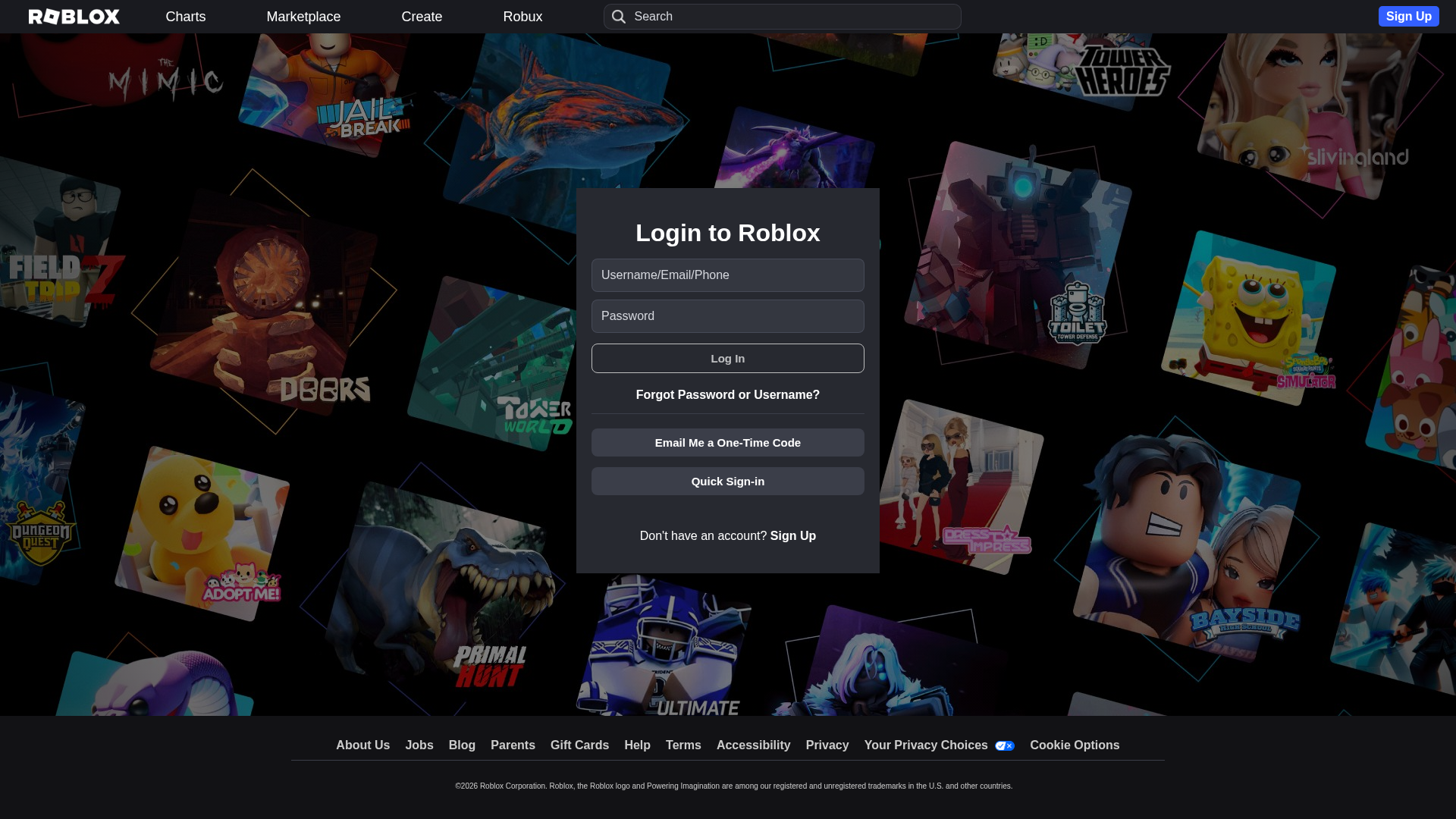Focus the Username/Email/Phone field
The height and width of the screenshot is (819, 1456).
coord(728,275)
